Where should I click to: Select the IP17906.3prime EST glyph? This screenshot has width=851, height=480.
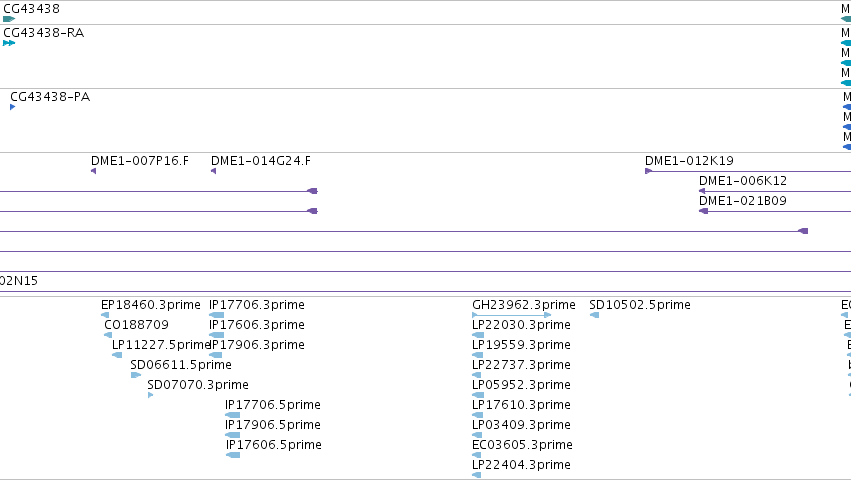[x=215, y=355]
